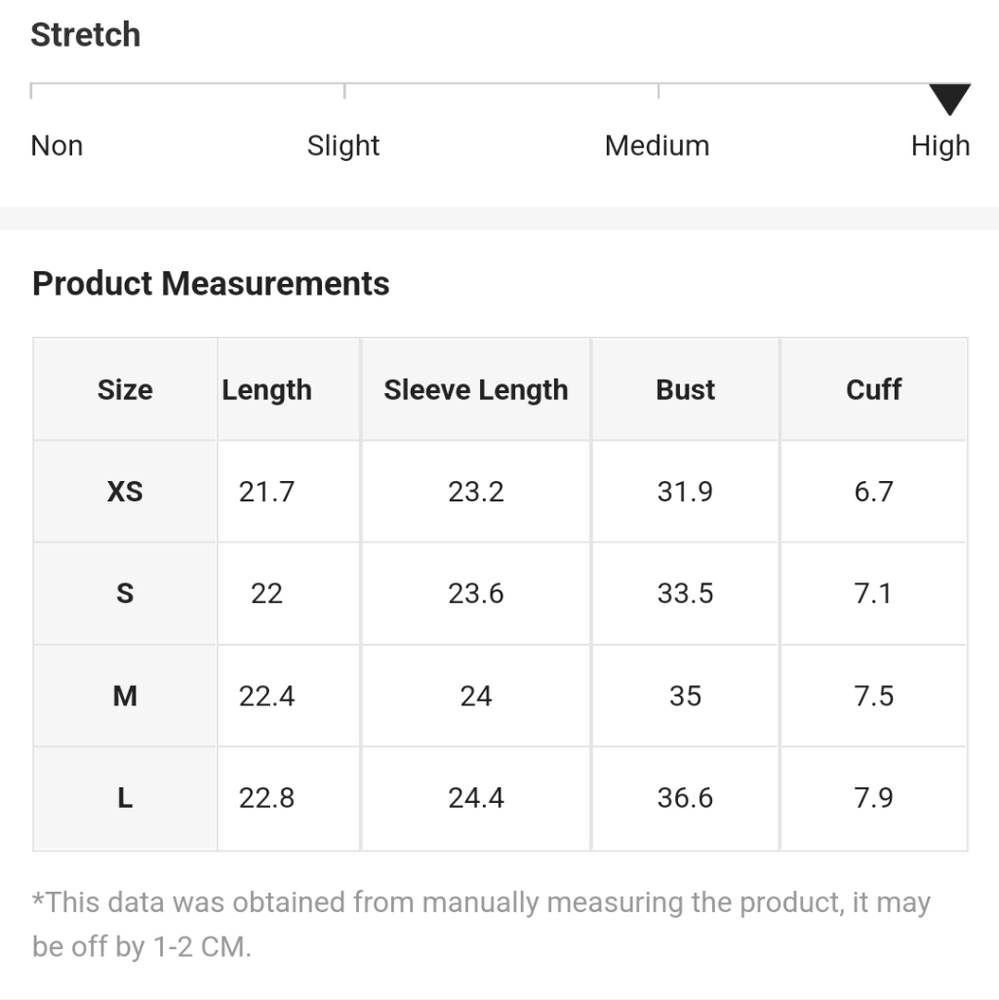Click the Length column header

267,390
